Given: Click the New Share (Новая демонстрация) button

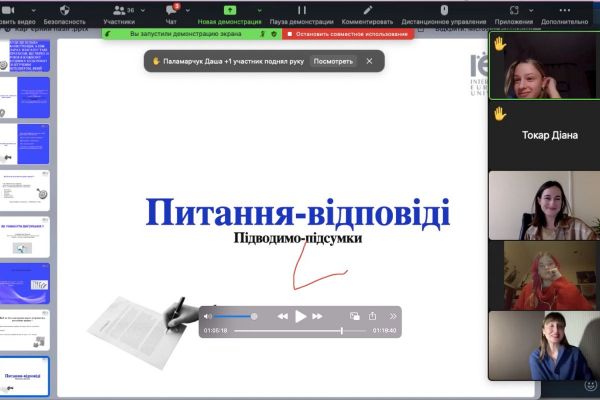Looking at the screenshot, I should [x=229, y=12].
